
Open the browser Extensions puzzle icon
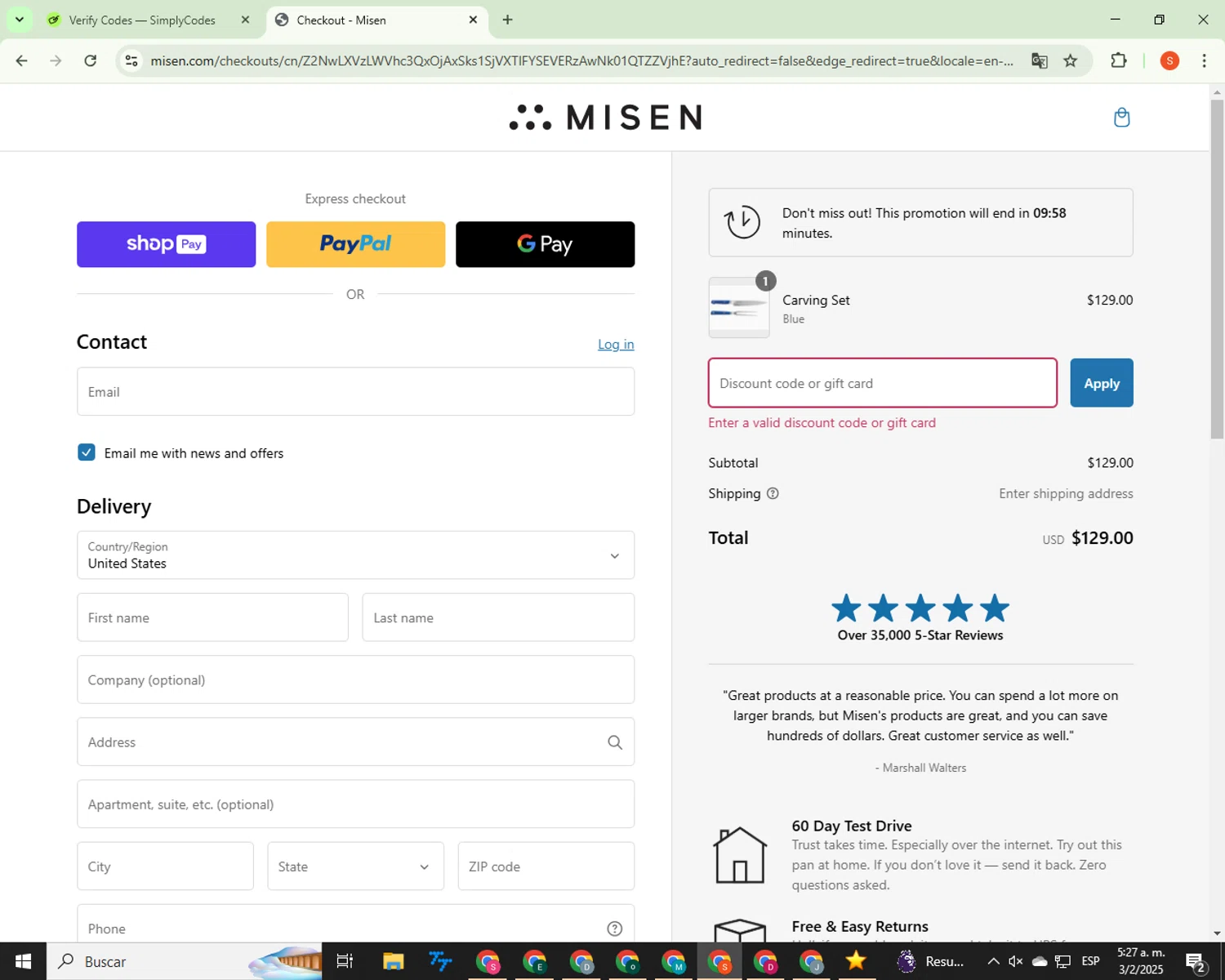[1119, 60]
